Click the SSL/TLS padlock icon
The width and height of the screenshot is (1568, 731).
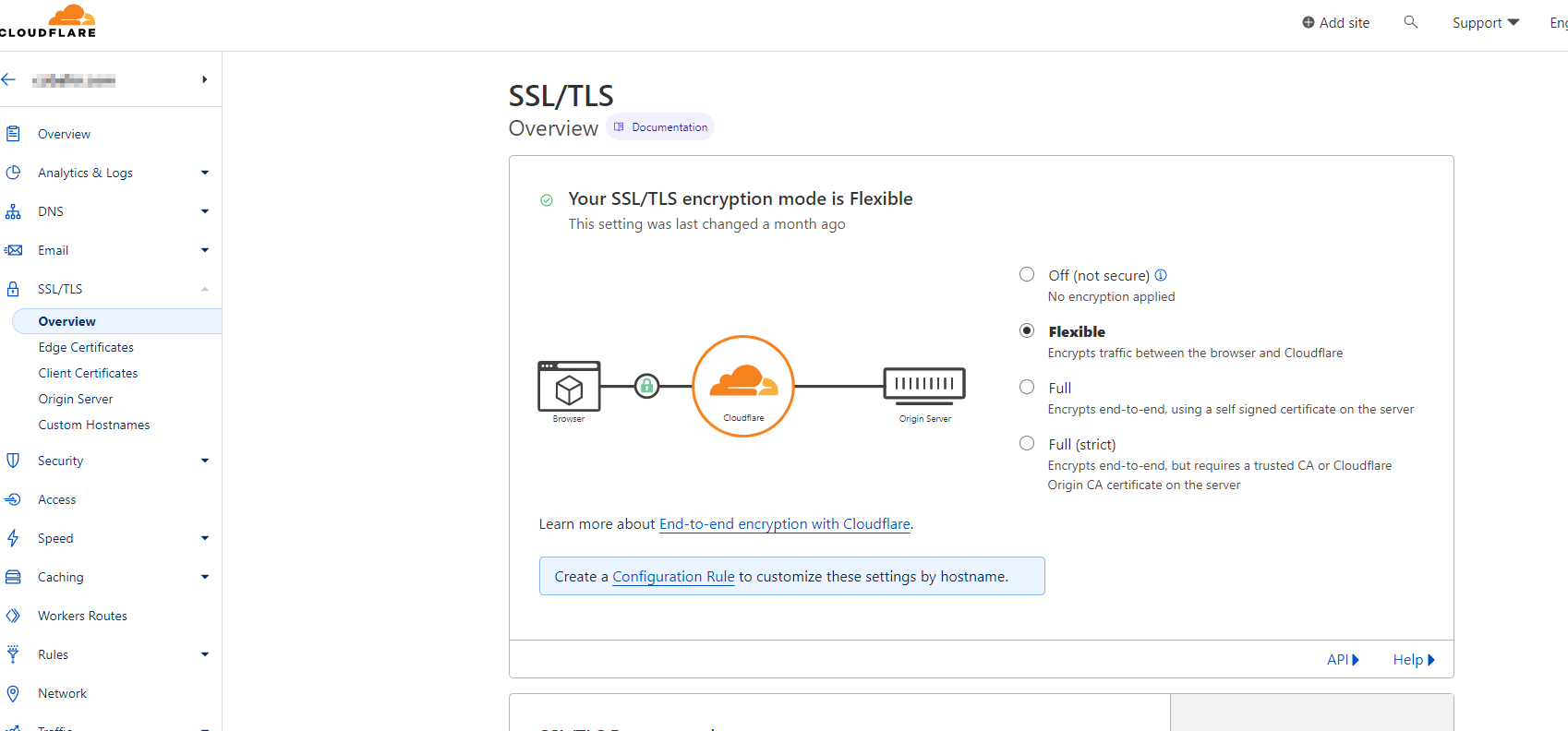tap(13, 288)
